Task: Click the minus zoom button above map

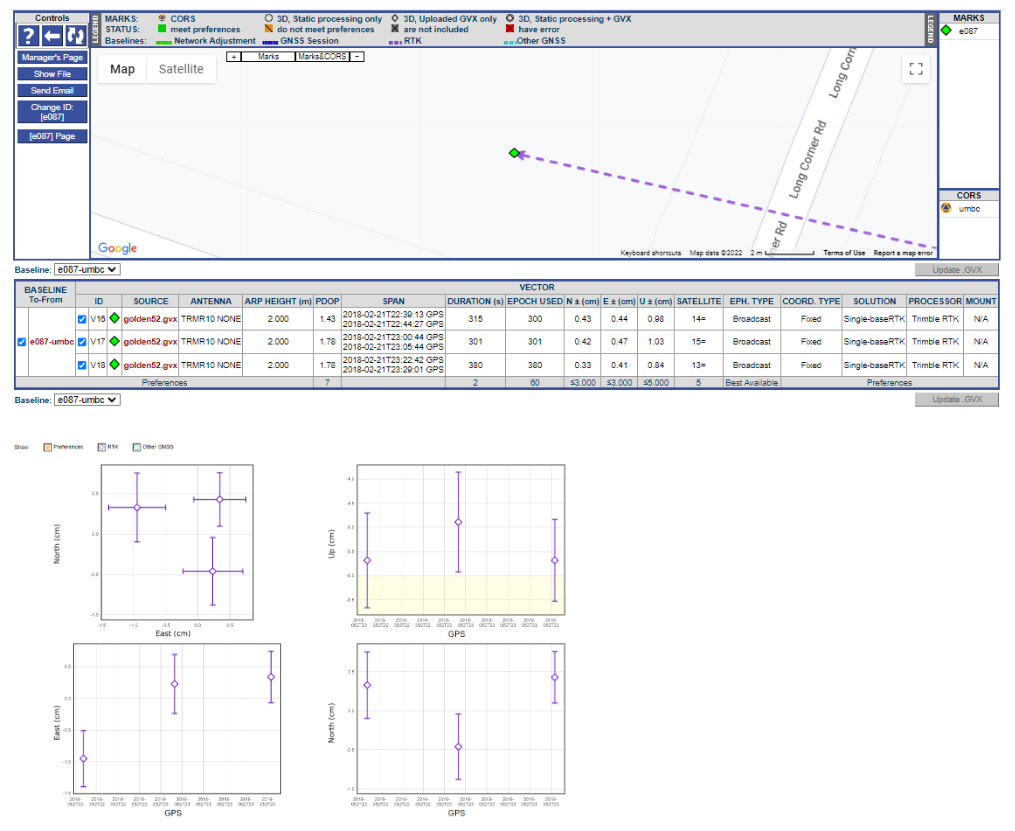Action: tap(357, 57)
